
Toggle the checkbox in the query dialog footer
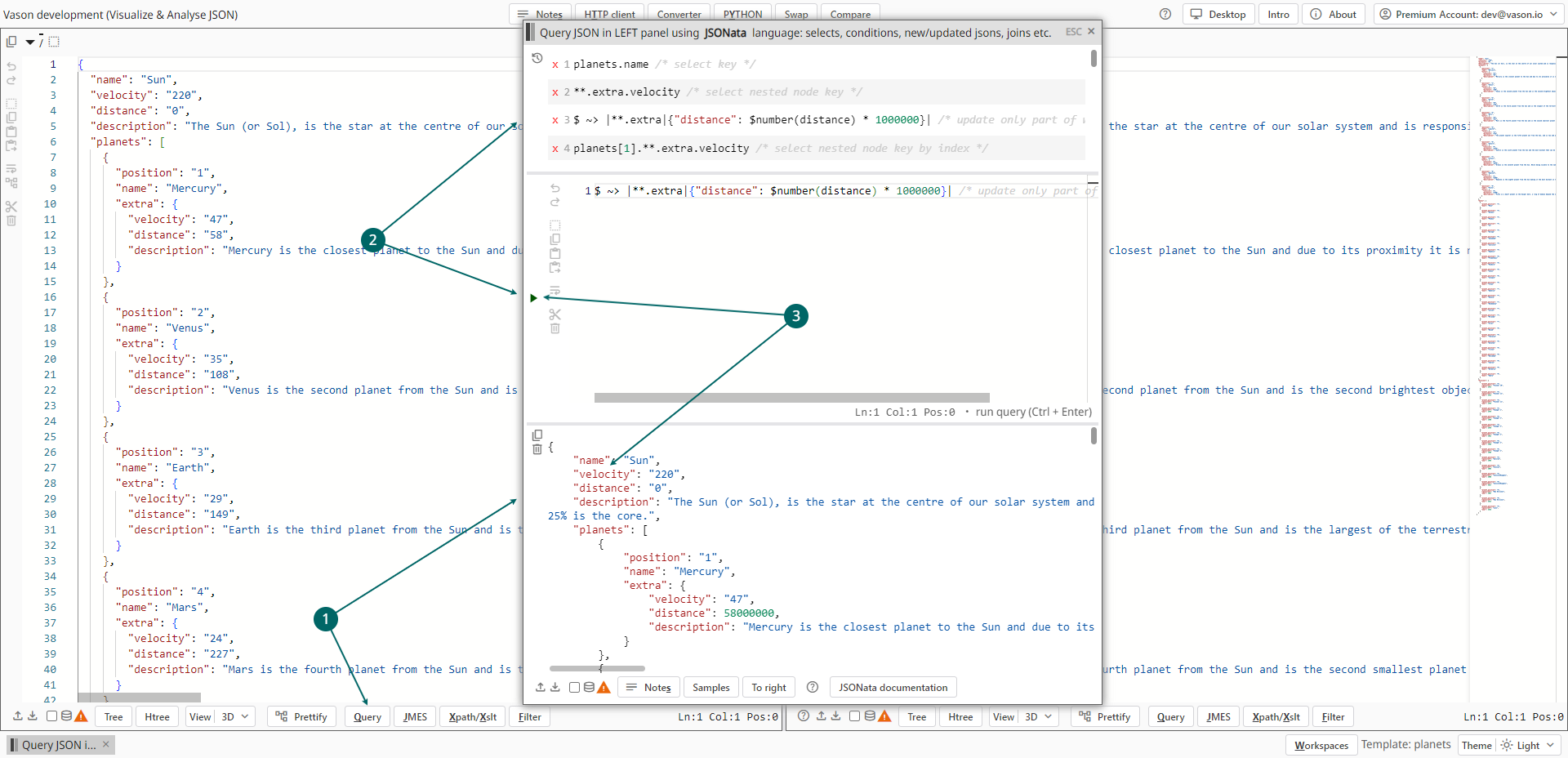tap(574, 688)
